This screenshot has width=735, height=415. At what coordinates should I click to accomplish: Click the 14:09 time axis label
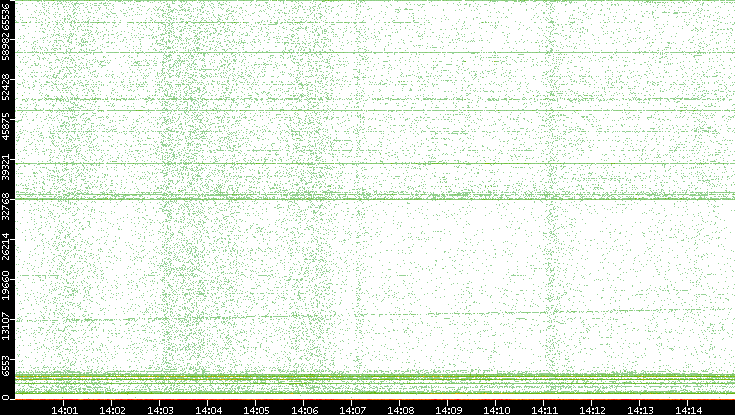point(448,410)
